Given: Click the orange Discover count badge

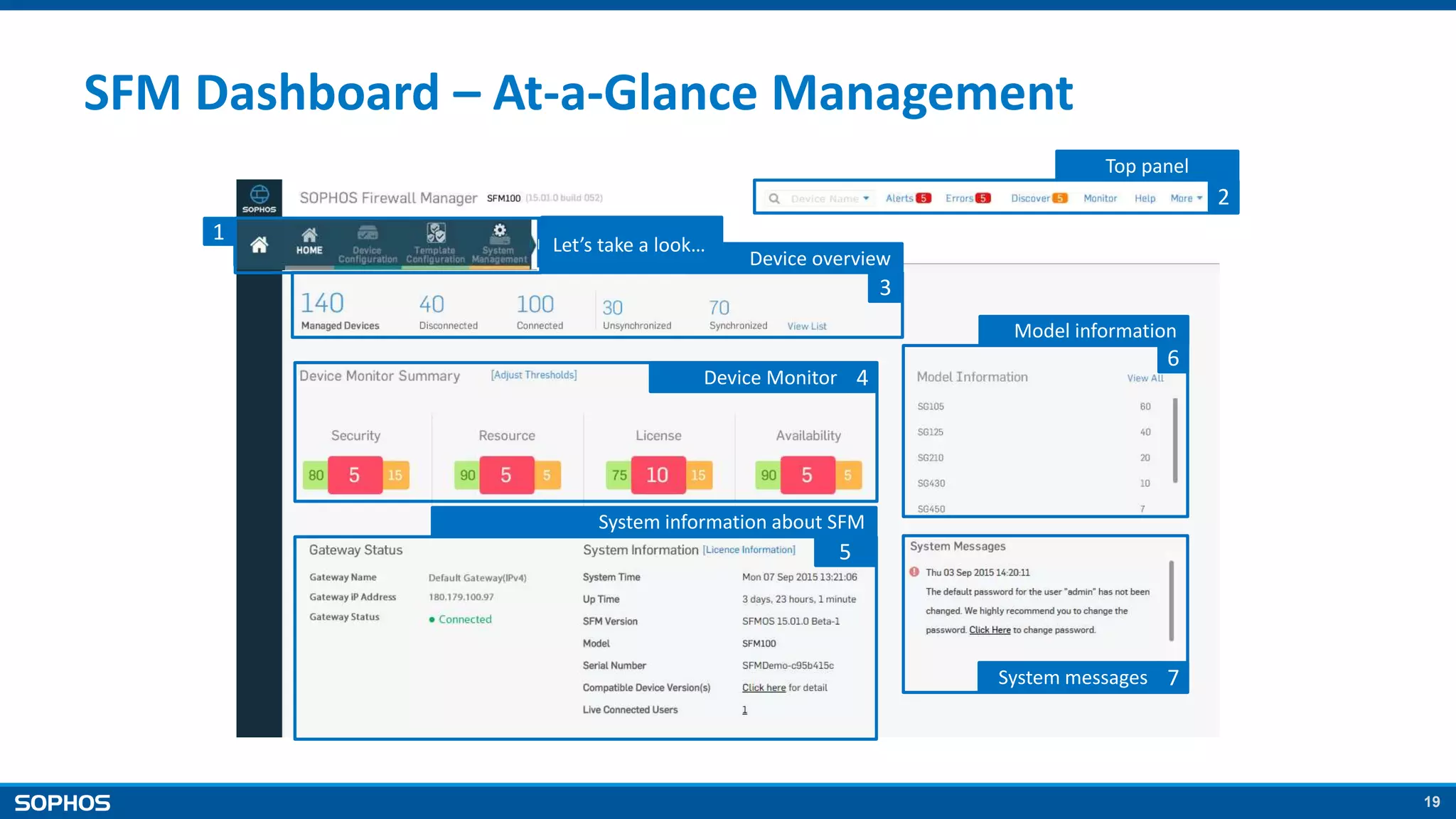Looking at the screenshot, I should pyautogui.click(x=1060, y=198).
